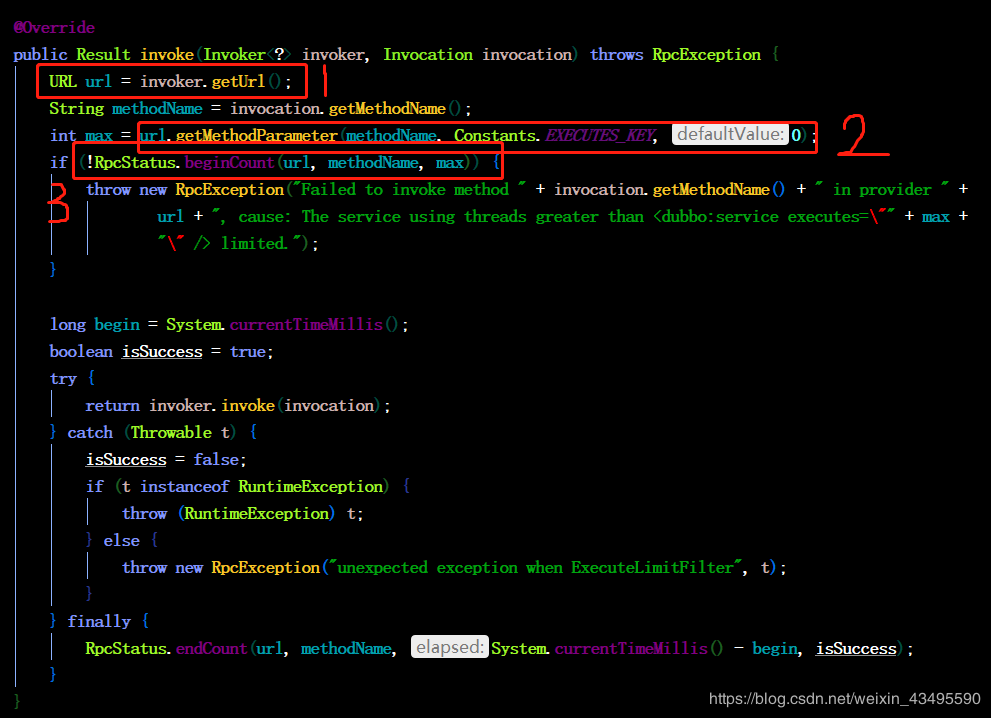Click 'getMethodName' in the String methodName line
The height and width of the screenshot is (718, 991).
[387, 109]
